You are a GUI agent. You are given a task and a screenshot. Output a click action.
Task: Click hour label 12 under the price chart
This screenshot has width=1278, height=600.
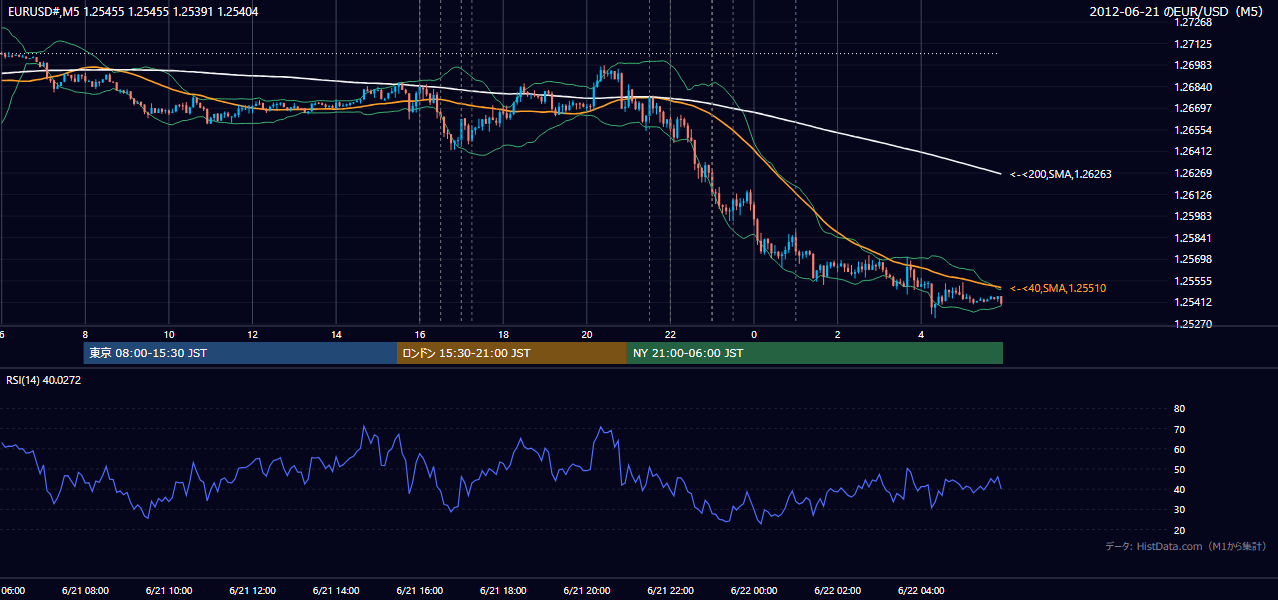[253, 335]
